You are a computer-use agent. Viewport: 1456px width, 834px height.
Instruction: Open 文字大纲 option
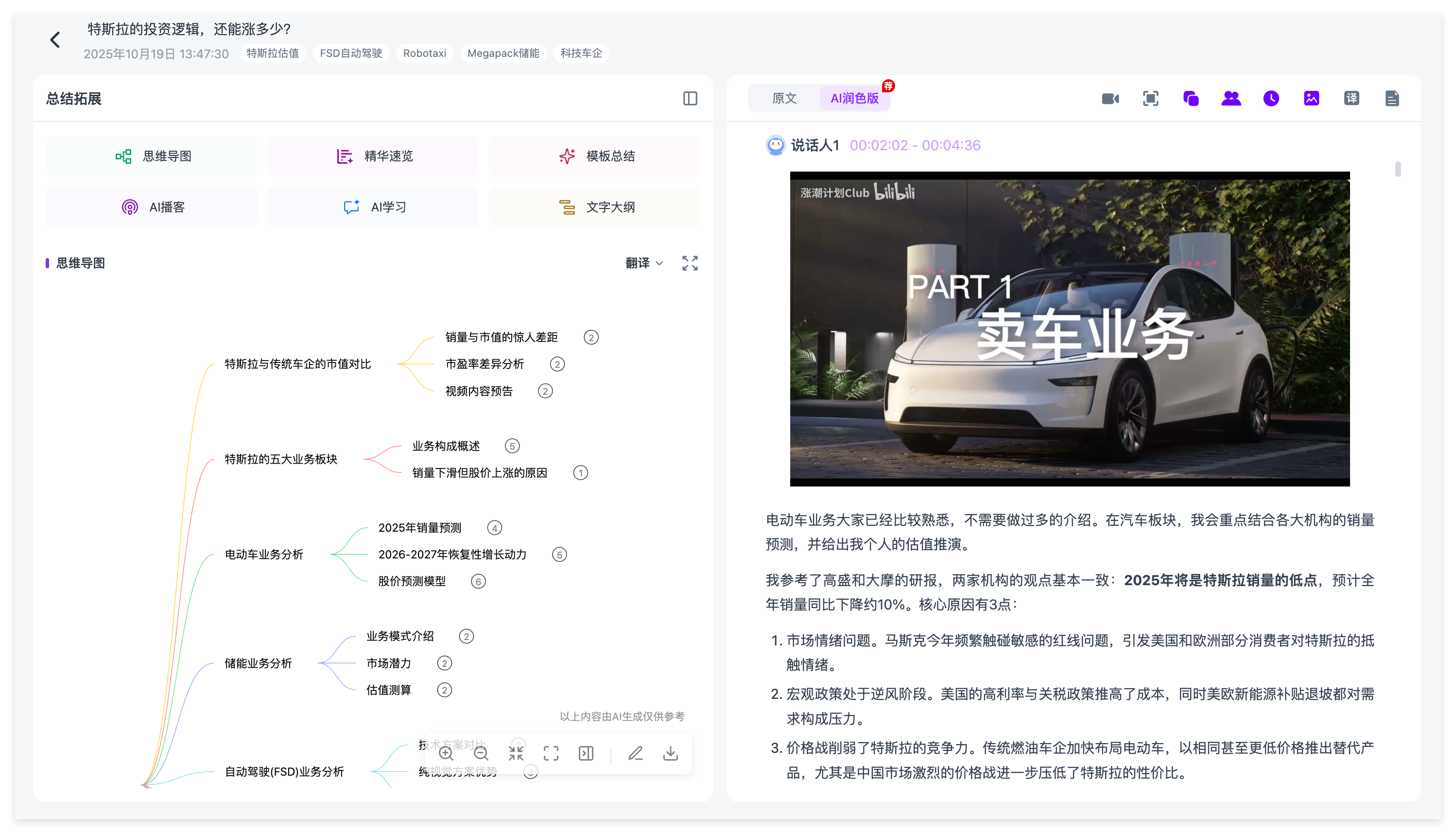pos(595,208)
